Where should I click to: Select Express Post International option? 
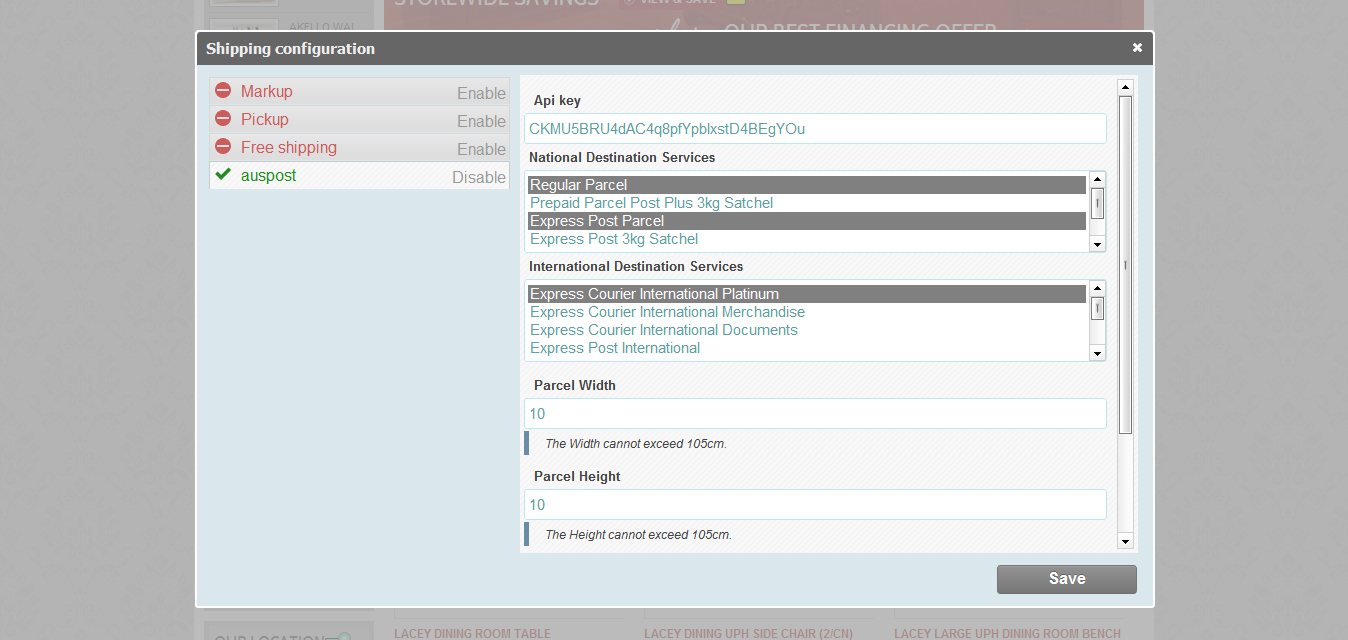(807, 348)
